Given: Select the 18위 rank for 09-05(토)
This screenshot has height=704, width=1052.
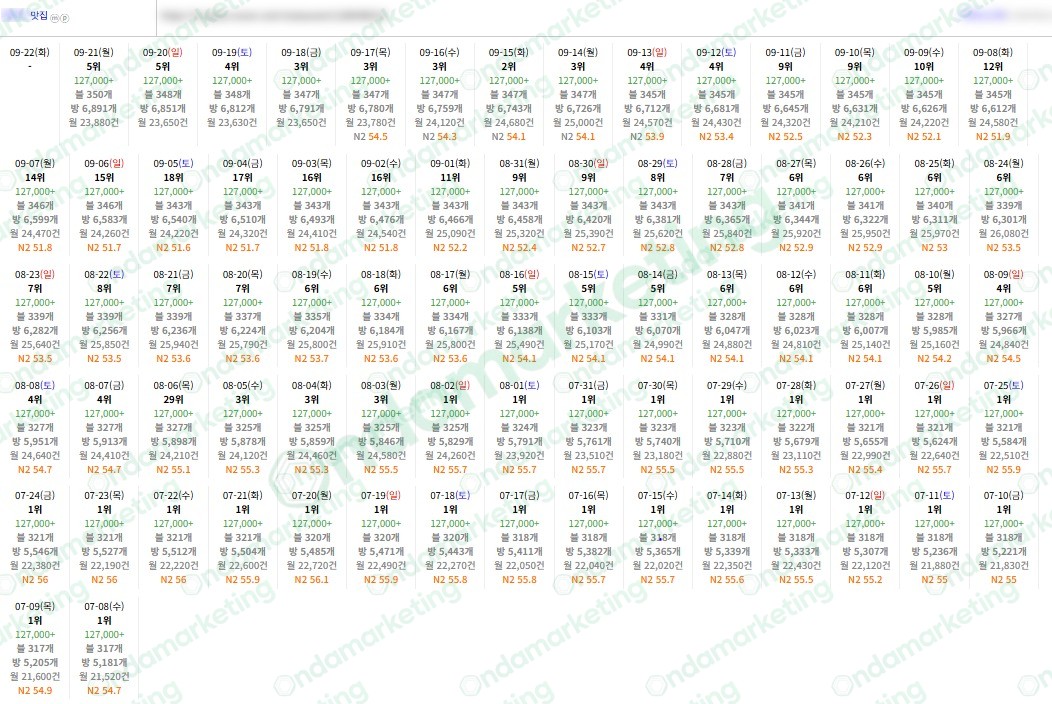Looking at the screenshot, I should click(173, 178).
